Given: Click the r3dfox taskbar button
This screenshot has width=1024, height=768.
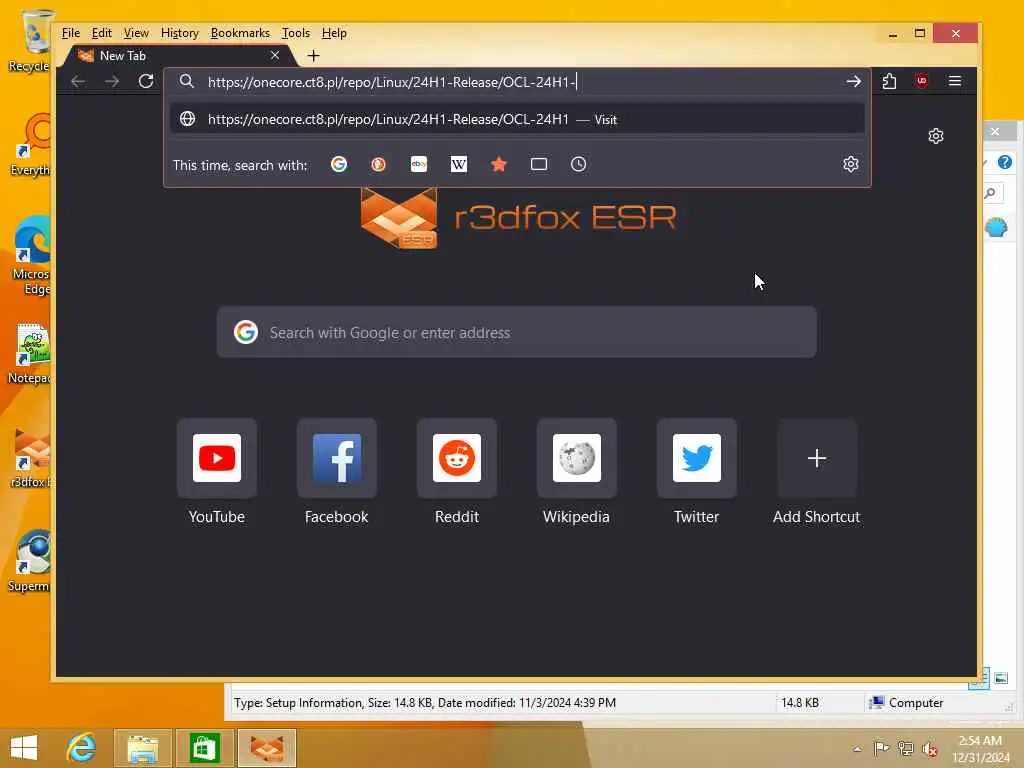Looking at the screenshot, I should 267,748.
